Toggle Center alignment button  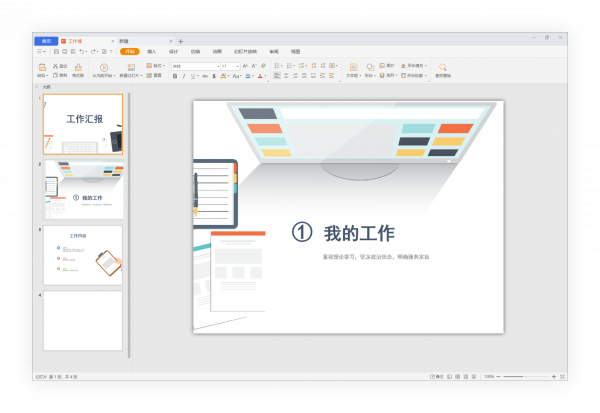(286, 76)
